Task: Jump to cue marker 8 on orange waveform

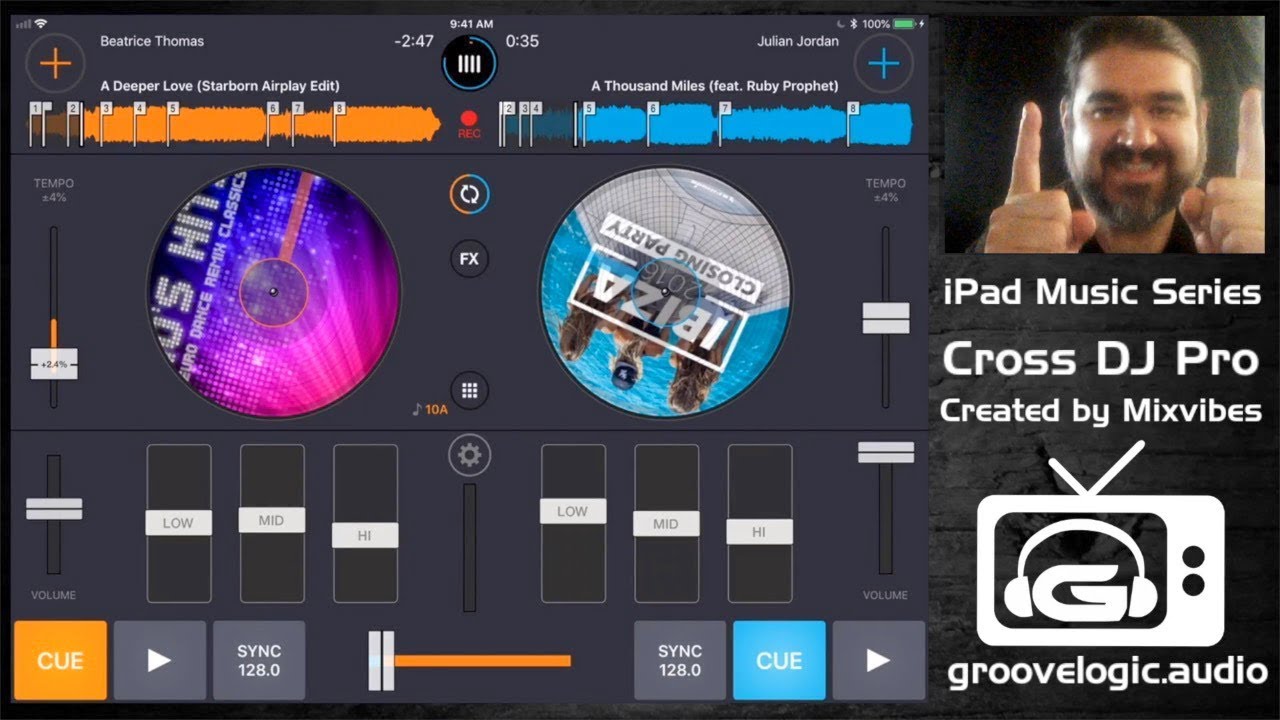Action: point(339,108)
